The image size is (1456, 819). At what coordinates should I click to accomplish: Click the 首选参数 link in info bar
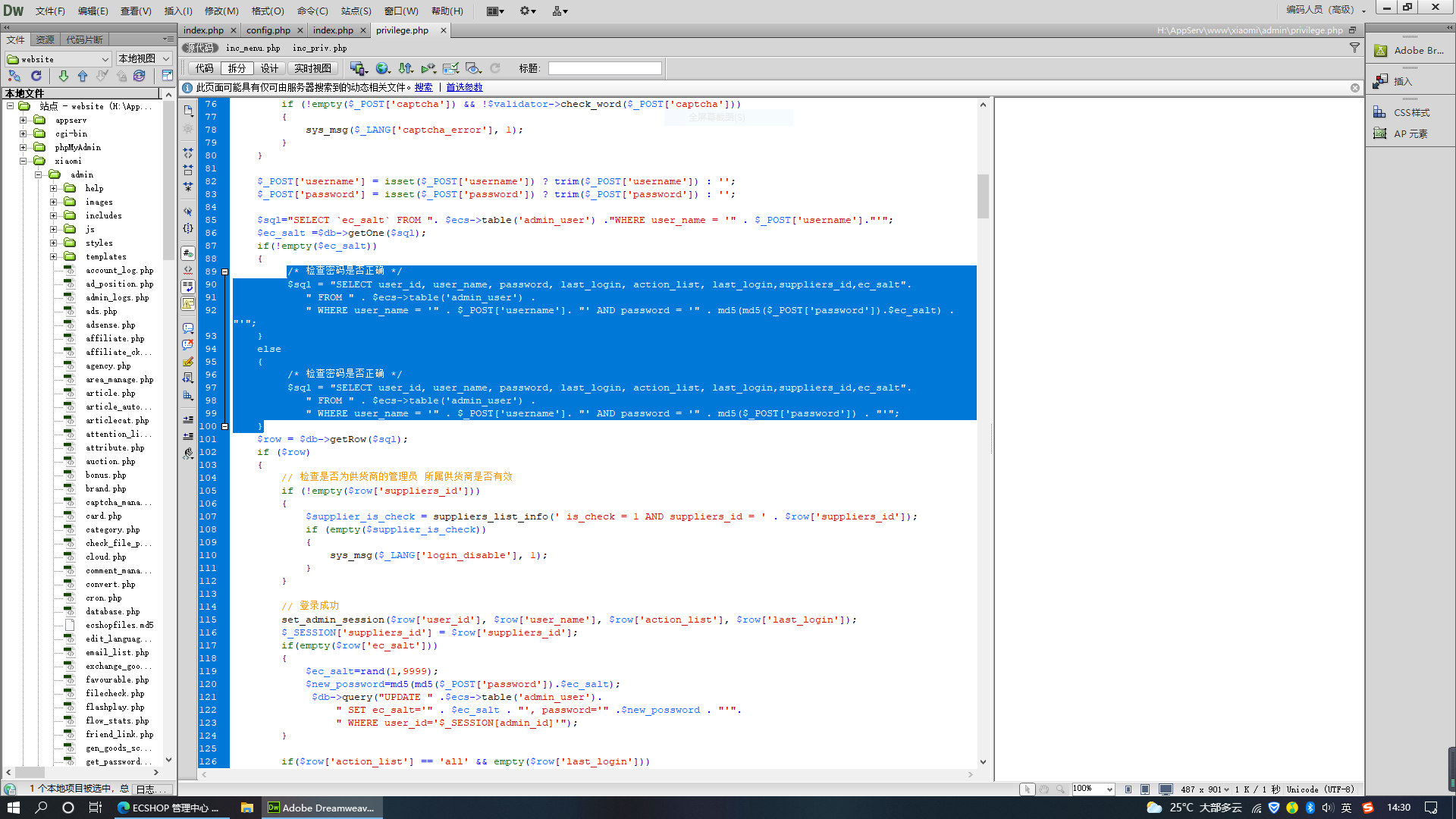click(464, 87)
